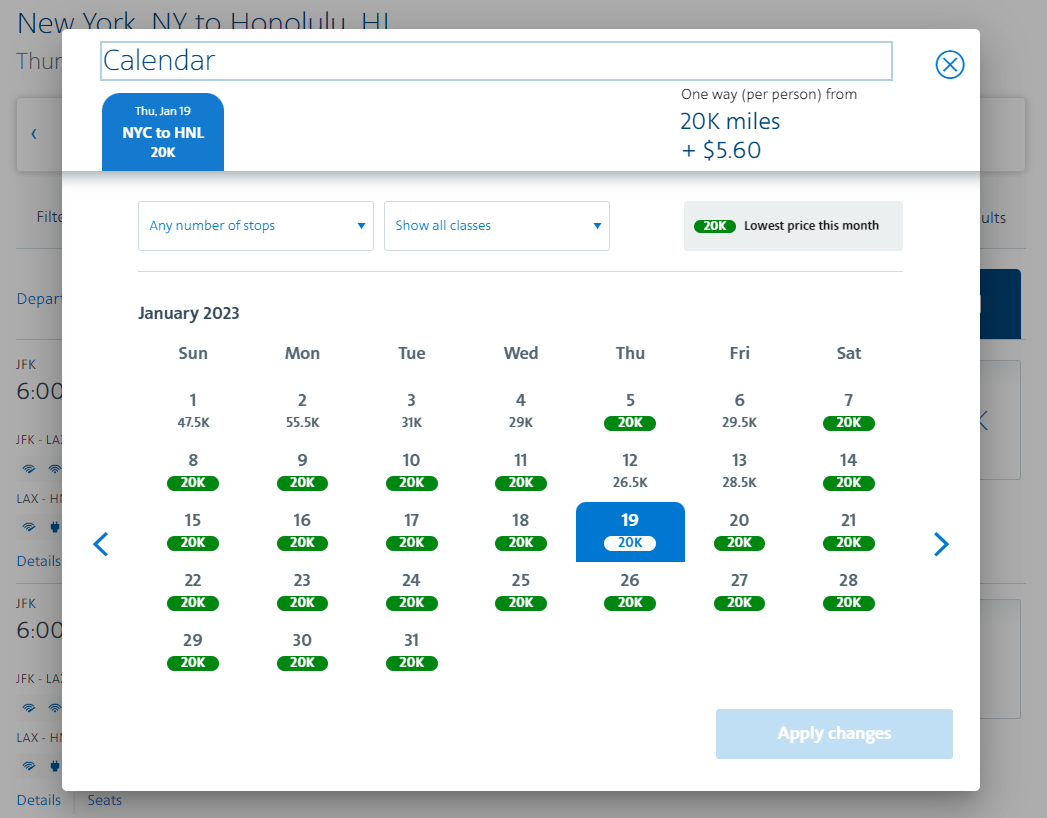Select Thursday January 5 date
The image size is (1047, 818).
(630, 411)
